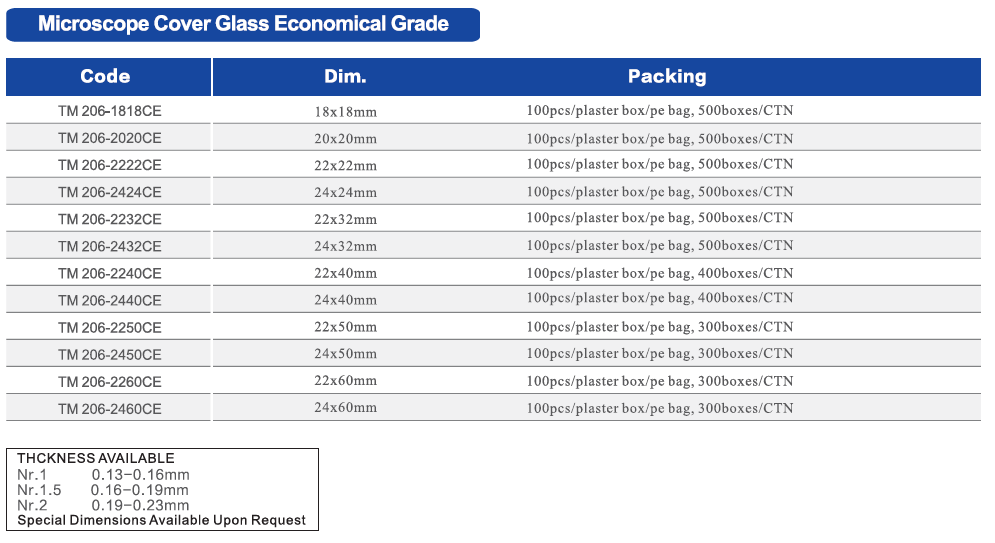The image size is (995, 543).
Task: Select the TM 206-2450CE code cell
Action: (x=110, y=355)
